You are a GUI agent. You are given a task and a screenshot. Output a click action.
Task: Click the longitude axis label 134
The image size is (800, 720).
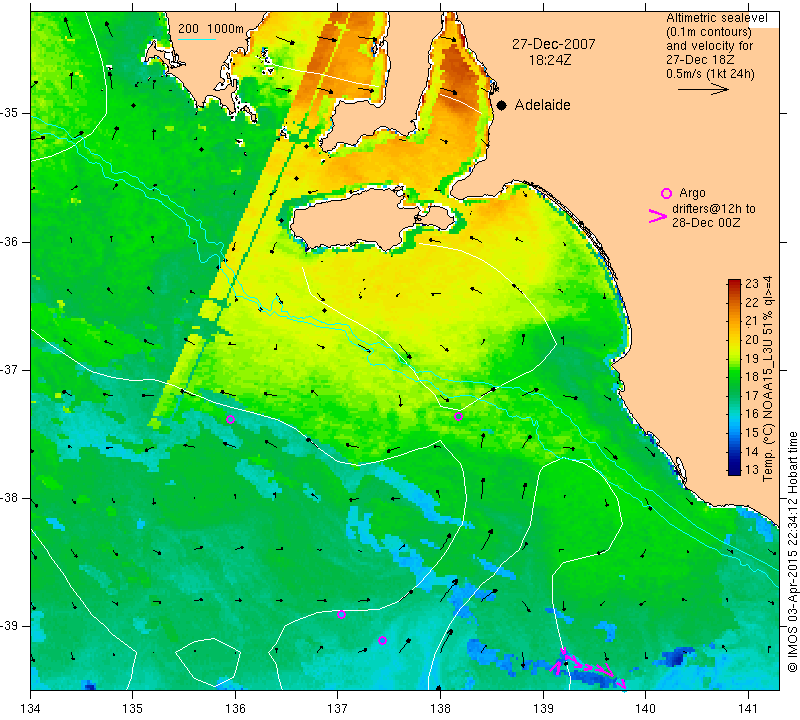(31, 709)
